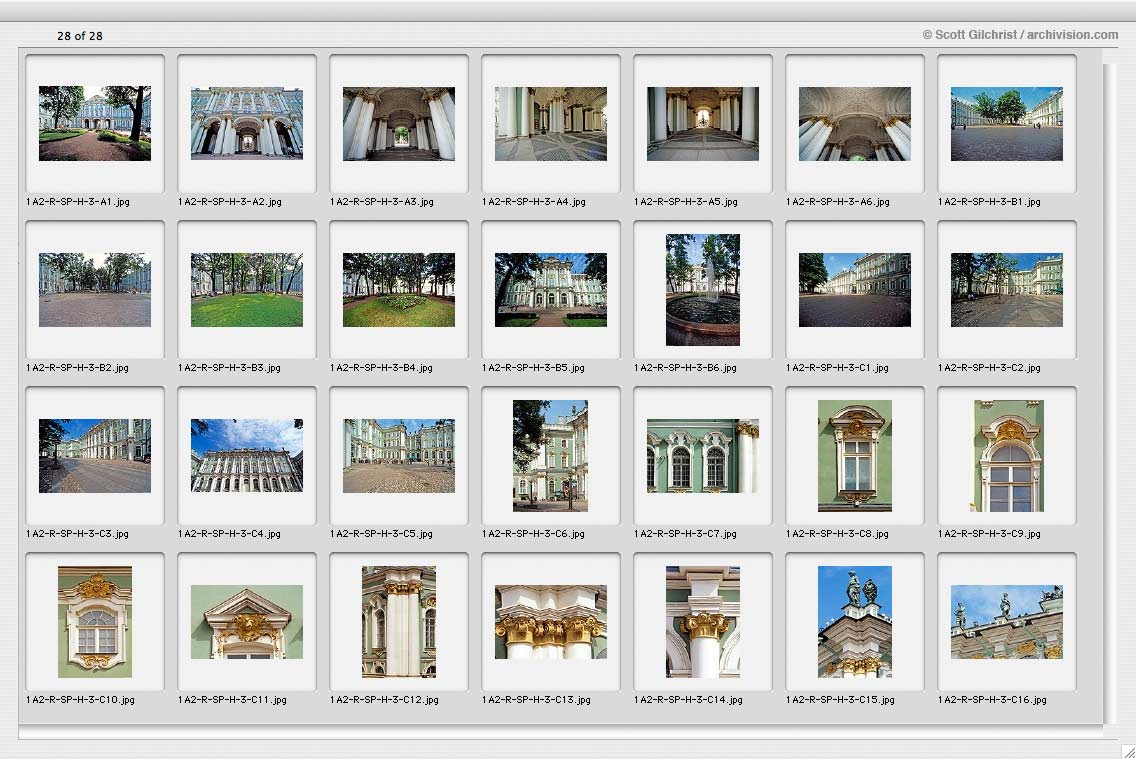Click the filename label 1A2-R-SP-H-3-C16.jpg

pyautogui.click(x=993, y=700)
